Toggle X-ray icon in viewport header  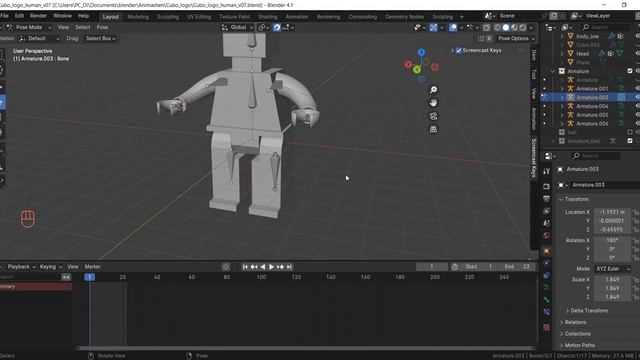click(x=486, y=27)
